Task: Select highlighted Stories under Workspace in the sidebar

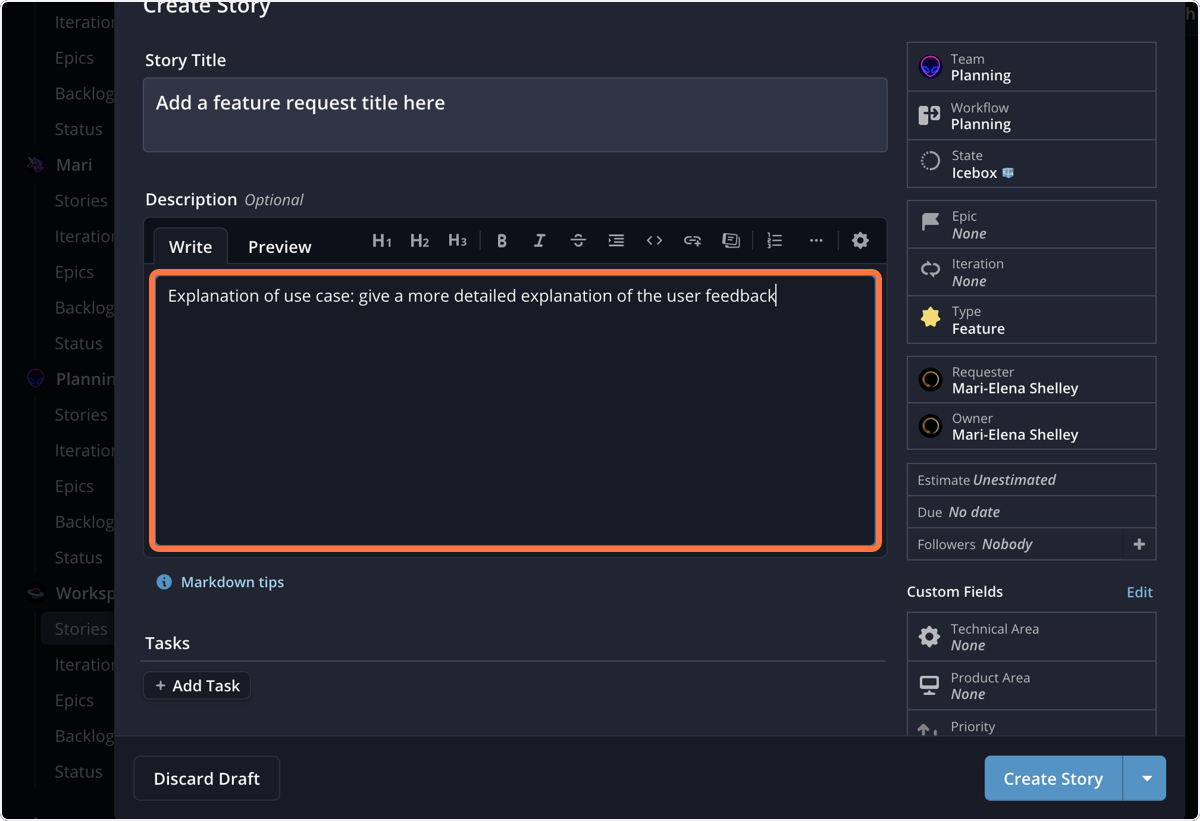Action: 78,629
